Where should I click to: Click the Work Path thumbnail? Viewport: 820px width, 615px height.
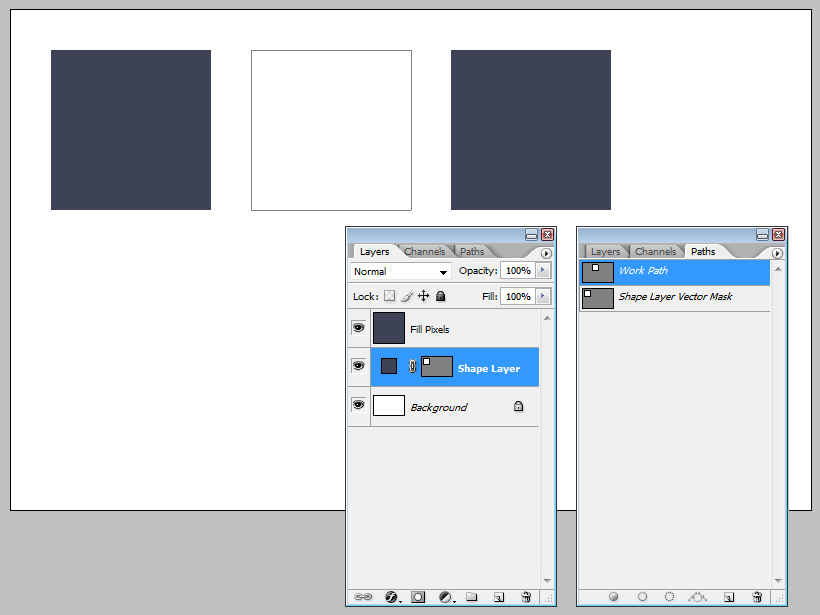(x=598, y=272)
